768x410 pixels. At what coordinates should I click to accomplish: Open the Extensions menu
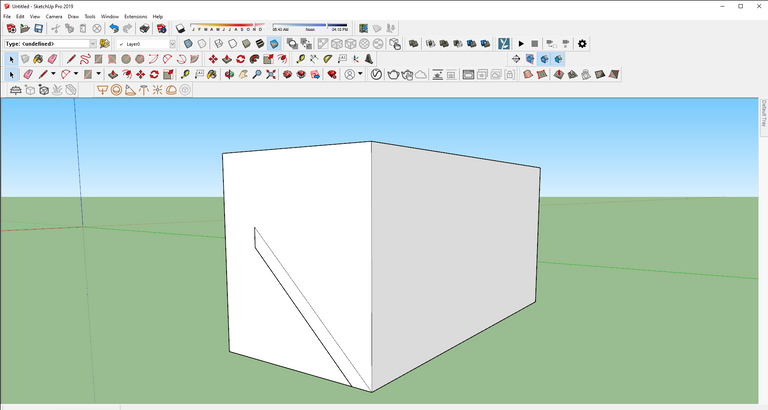pos(134,17)
